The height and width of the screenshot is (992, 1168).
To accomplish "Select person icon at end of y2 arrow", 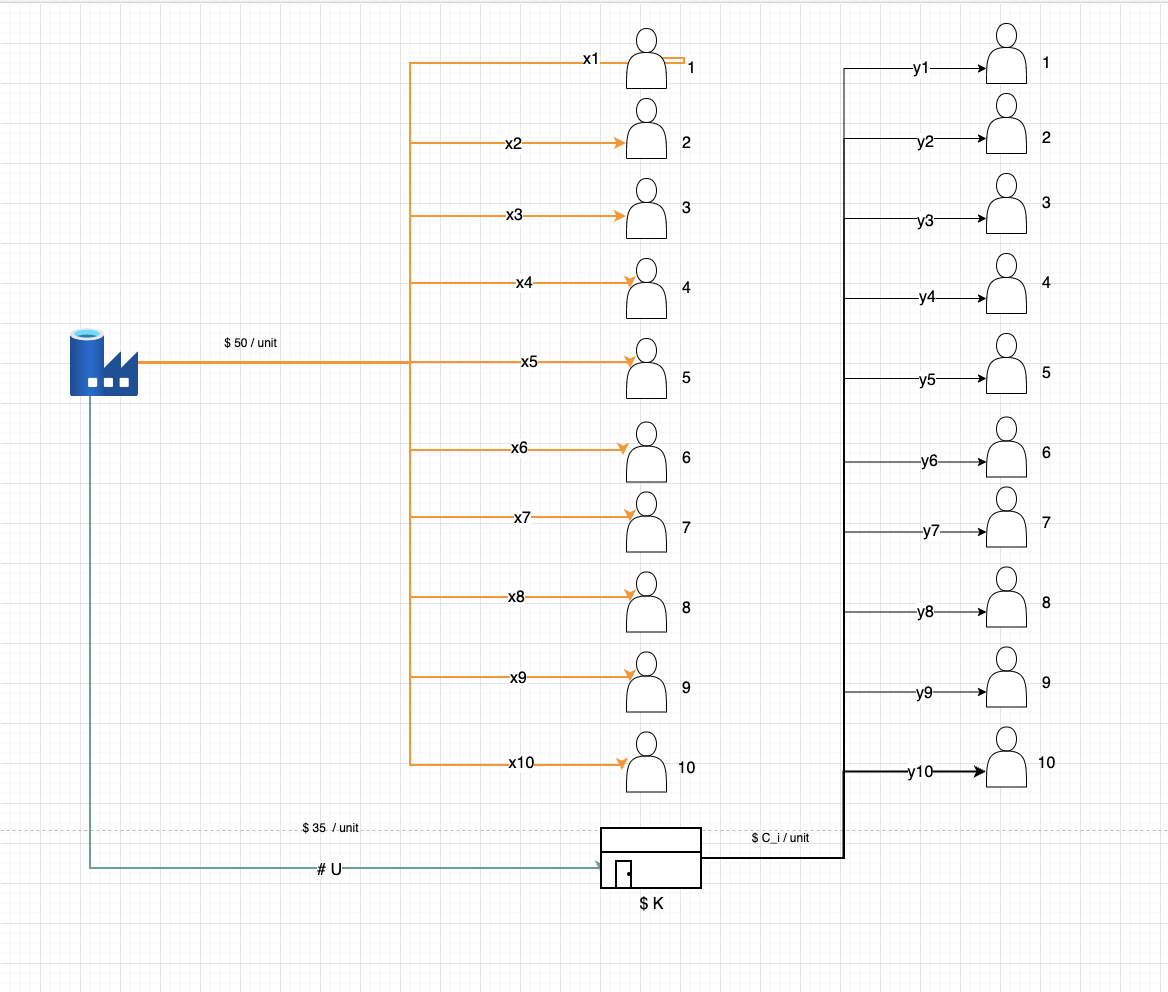I will pyautogui.click(x=1006, y=124).
